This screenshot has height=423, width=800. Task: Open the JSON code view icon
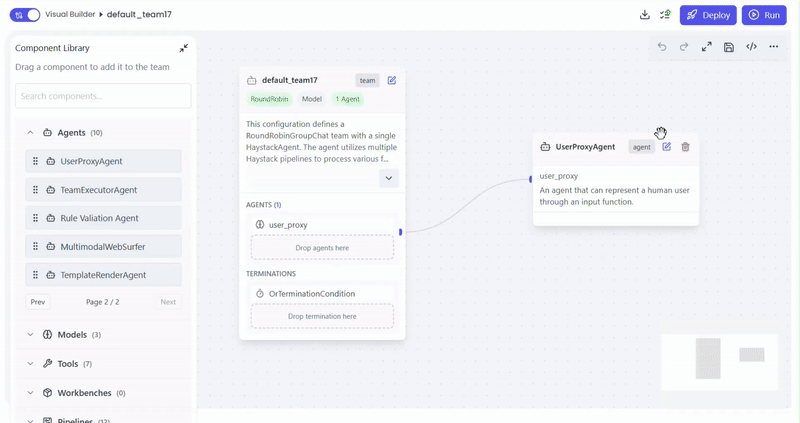point(751,47)
